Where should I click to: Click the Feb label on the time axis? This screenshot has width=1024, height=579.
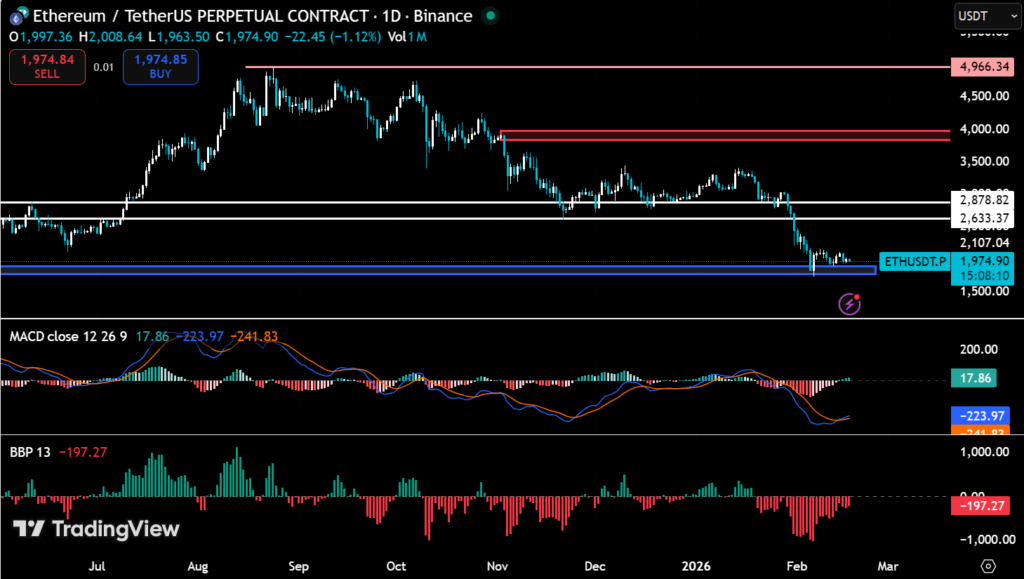[x=796, y=566]
